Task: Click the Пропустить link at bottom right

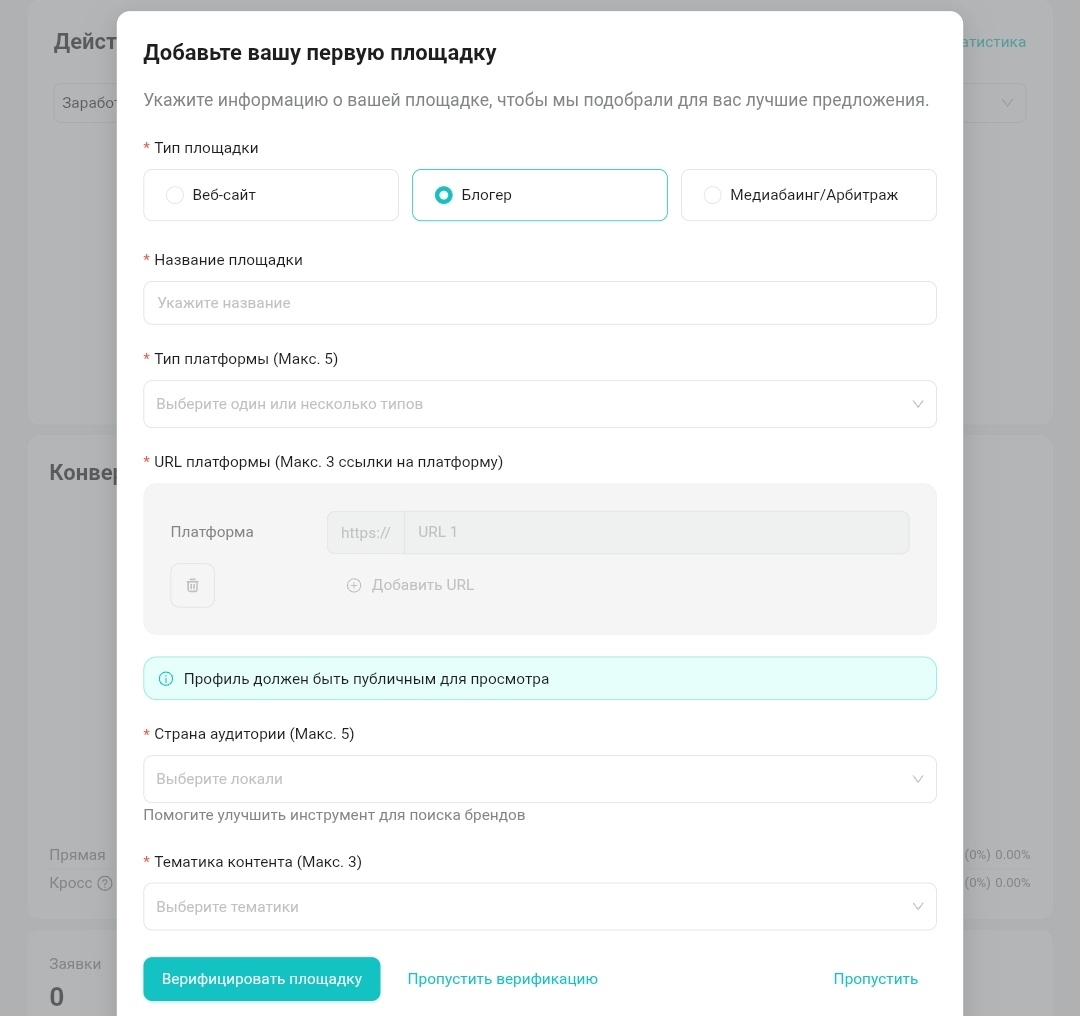Action: [875, 979]
